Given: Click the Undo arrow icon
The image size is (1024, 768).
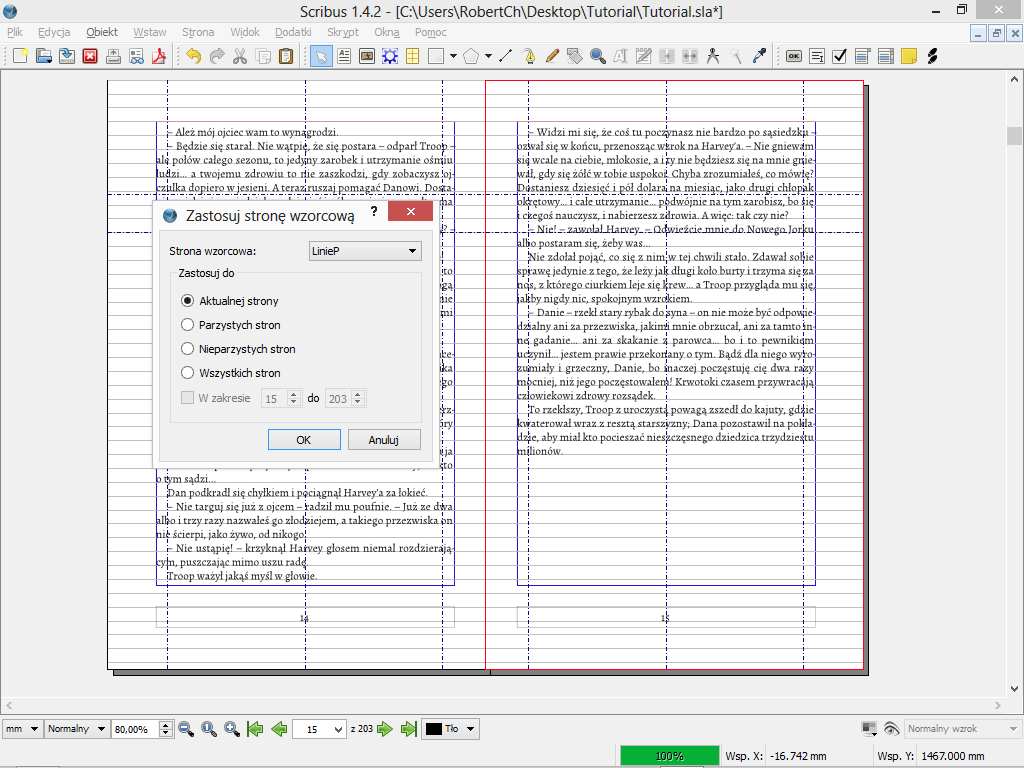Looking at the screenshot, I should (193, 56).
